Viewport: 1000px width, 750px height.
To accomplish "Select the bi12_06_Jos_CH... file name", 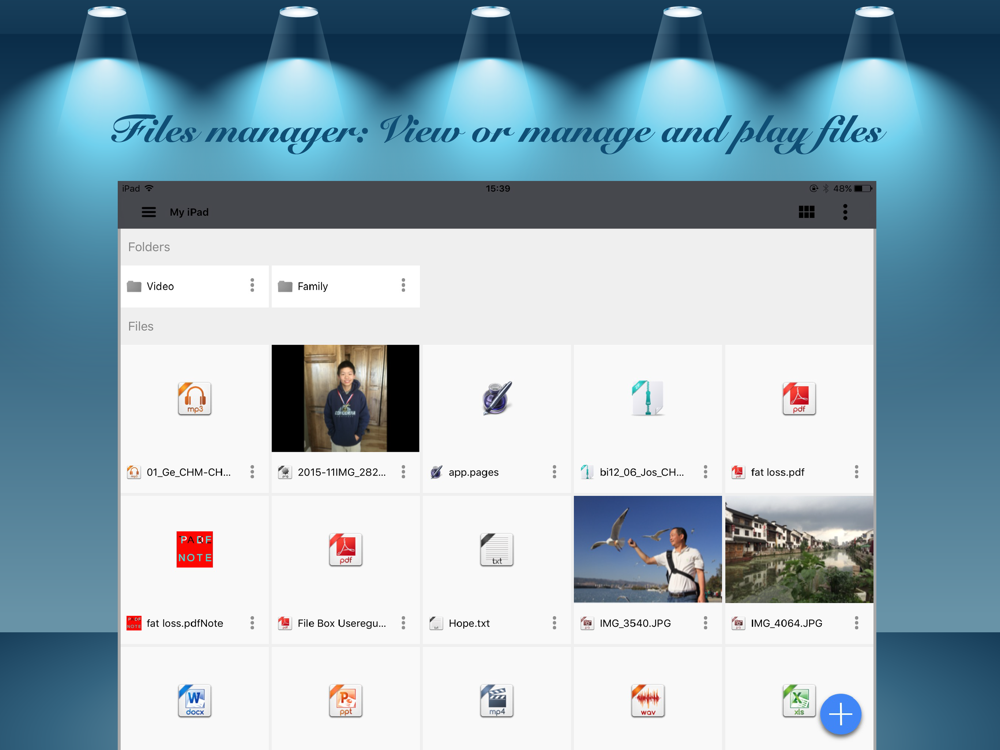I will 642,473.
